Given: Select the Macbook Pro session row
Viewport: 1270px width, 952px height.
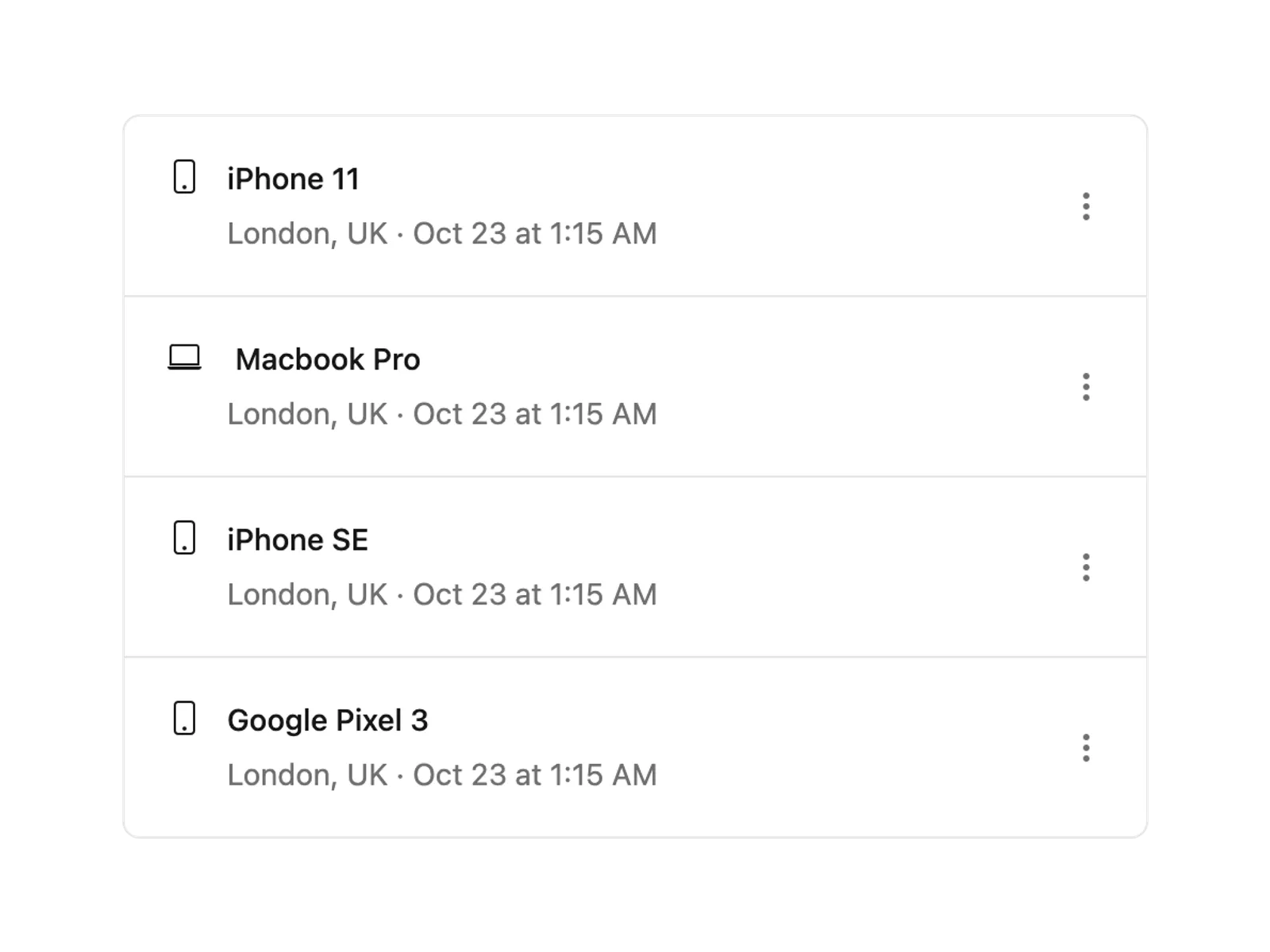Looking at the screenshot, I should [635, 387].
